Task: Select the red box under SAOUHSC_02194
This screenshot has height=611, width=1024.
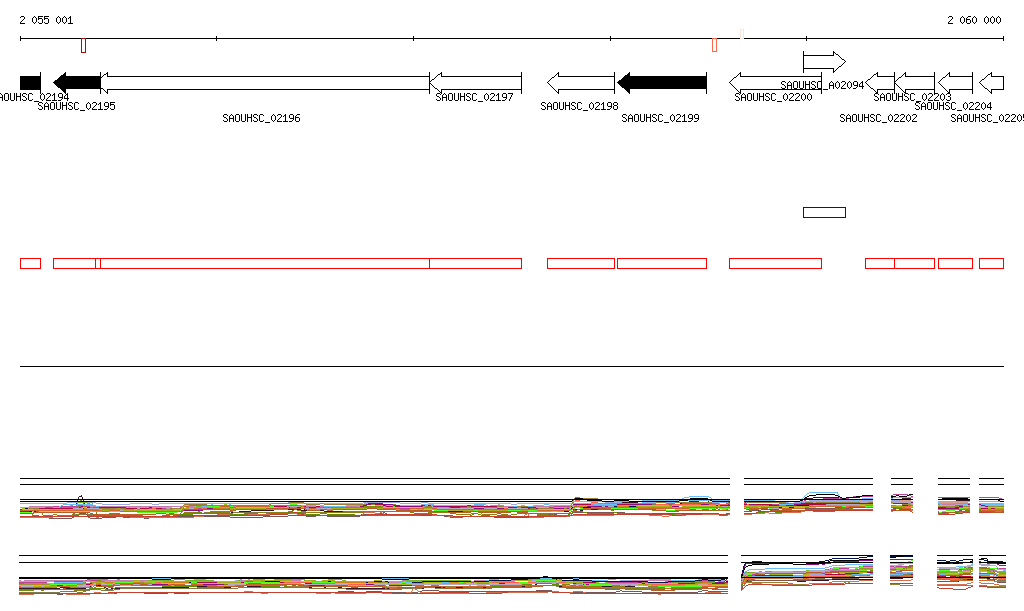Action: [30, 264]
